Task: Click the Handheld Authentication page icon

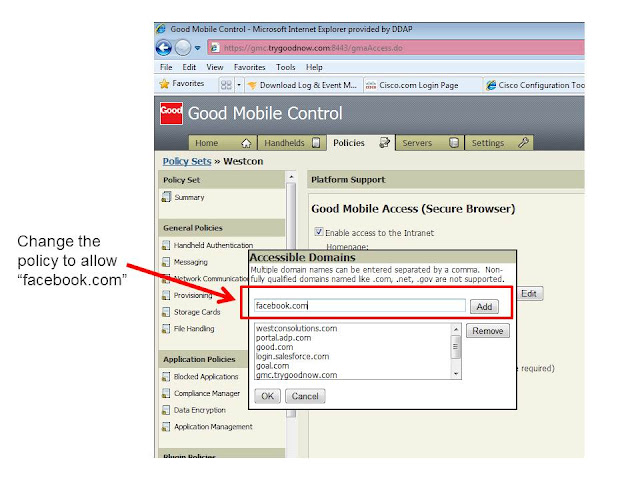Action: point(166,245)
